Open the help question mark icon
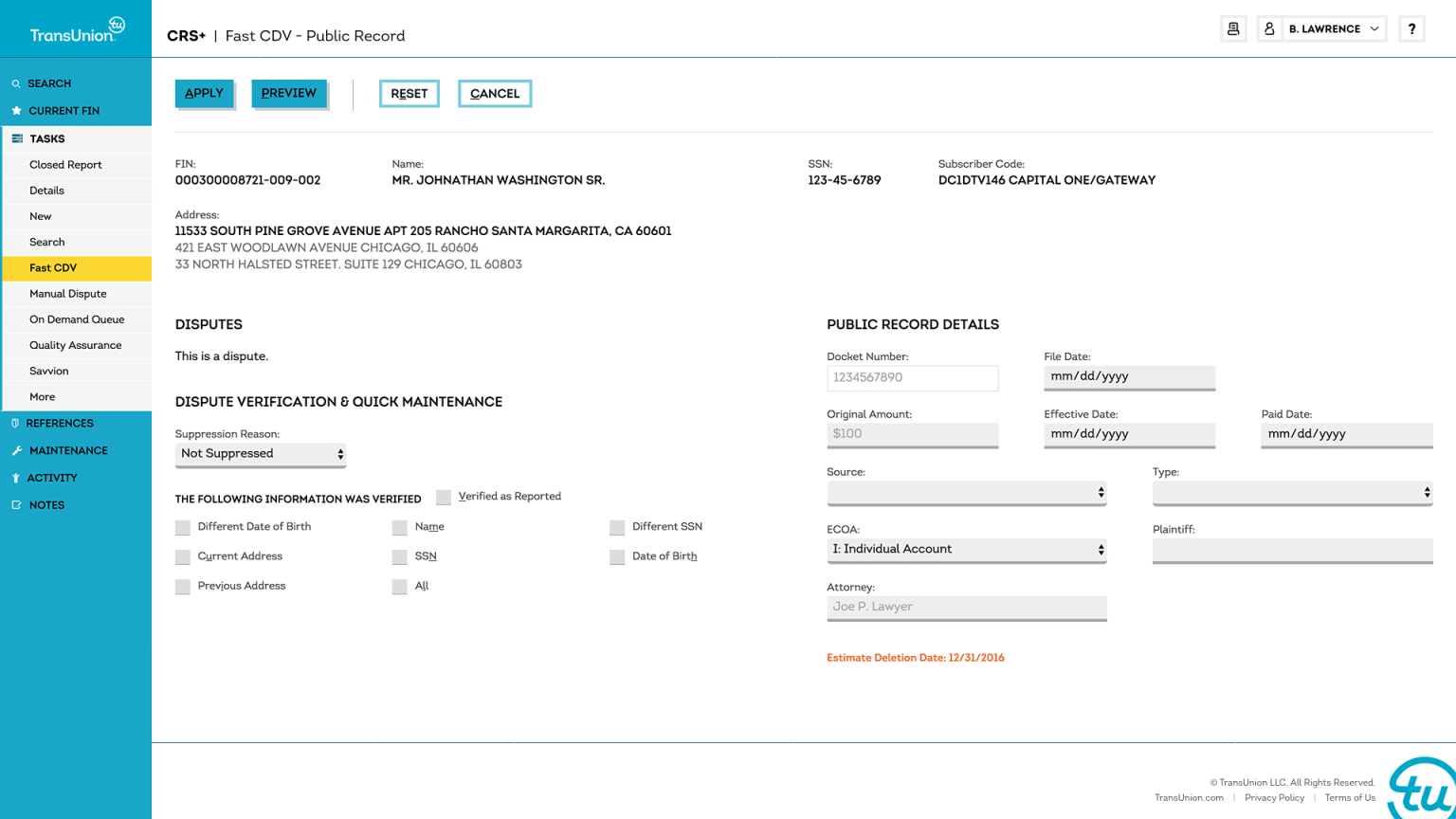Image resolution: width=1456 pixels, height=819 pixels. (1411, 29)
